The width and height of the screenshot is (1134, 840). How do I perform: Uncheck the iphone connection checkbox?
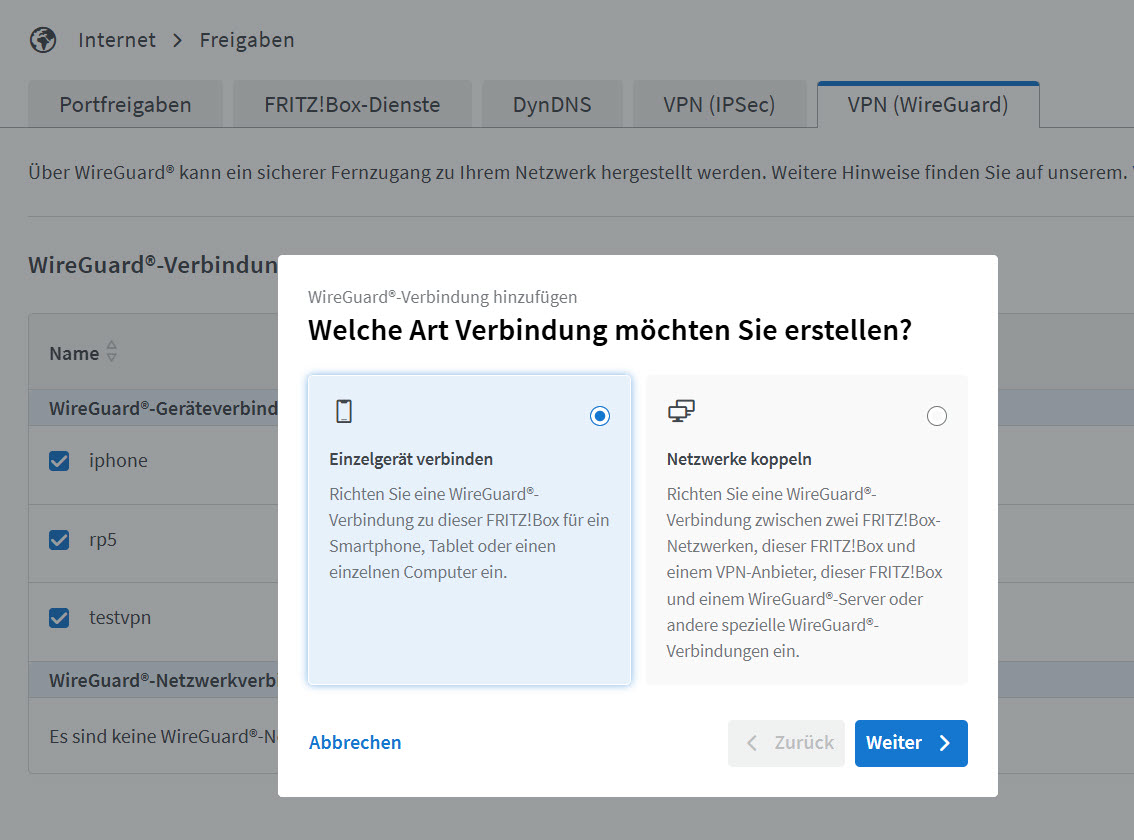click(60, 461)
